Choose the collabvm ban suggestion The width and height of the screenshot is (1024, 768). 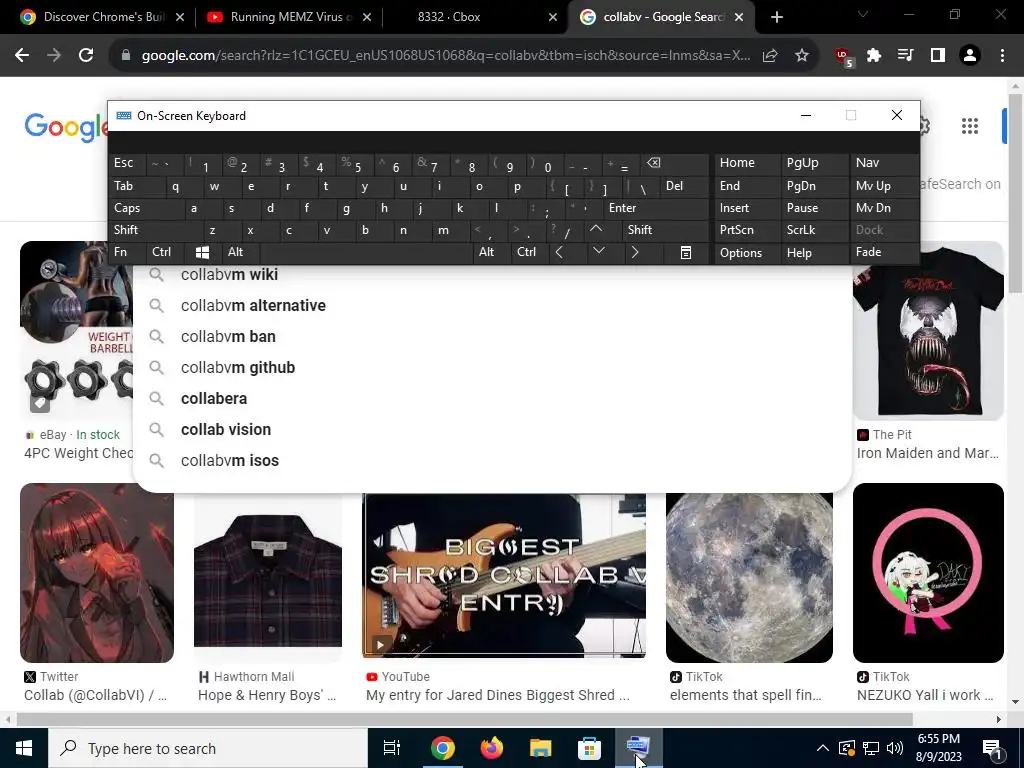[x=492, y=336]
